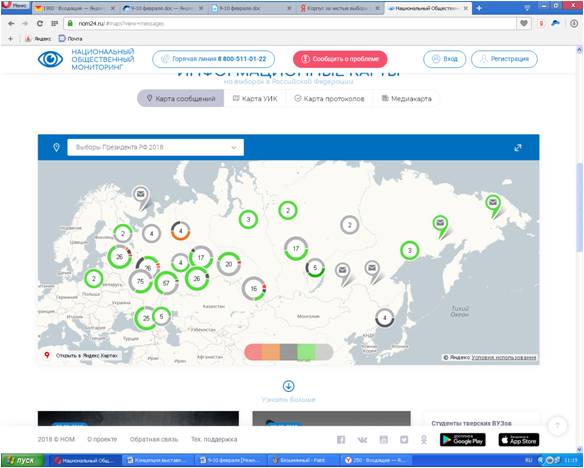Toggle fullscreen map with the expand arrows icon

point(518,148)
